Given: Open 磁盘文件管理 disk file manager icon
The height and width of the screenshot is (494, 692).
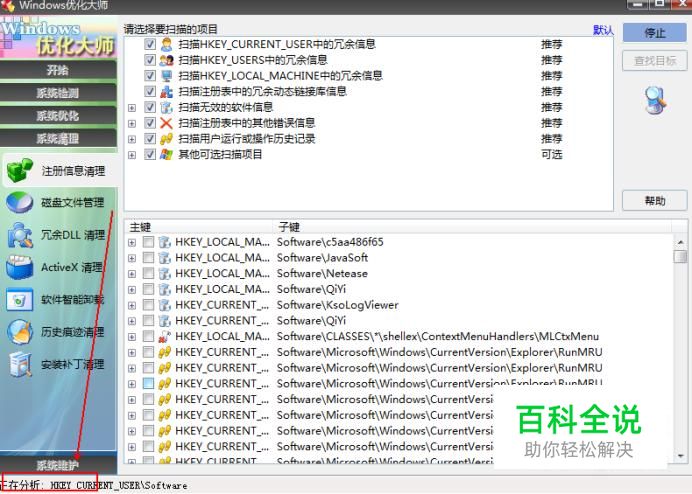Looking at the screenshot, I should click(20, 203).
